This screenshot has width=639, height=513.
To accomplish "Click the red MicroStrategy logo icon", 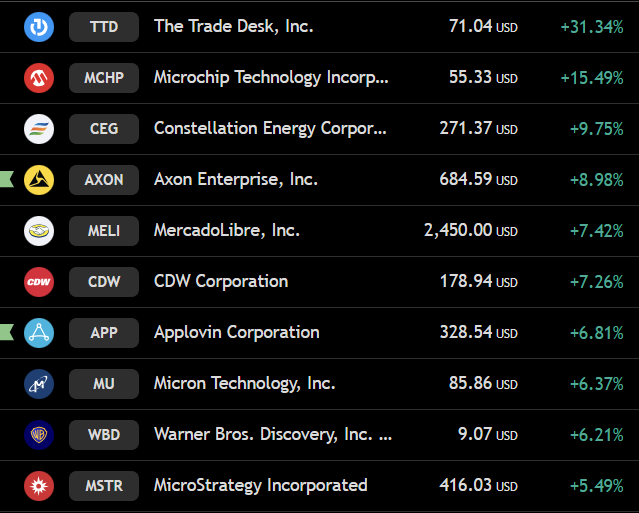I will click(39, 486).
